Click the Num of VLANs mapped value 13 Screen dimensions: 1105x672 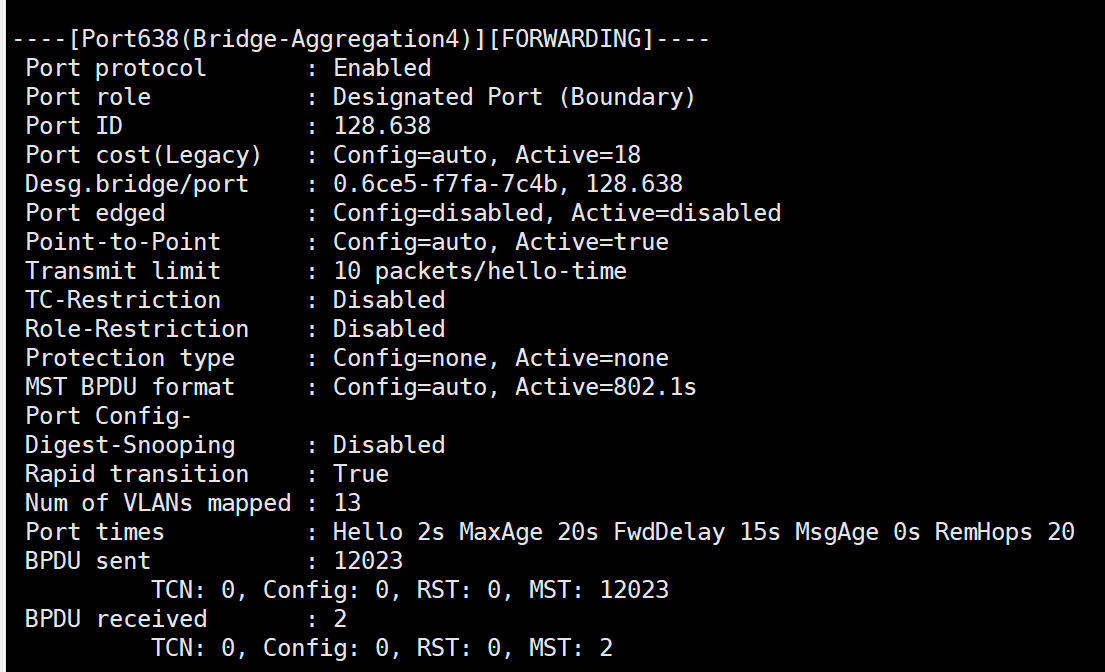(347, 503)
